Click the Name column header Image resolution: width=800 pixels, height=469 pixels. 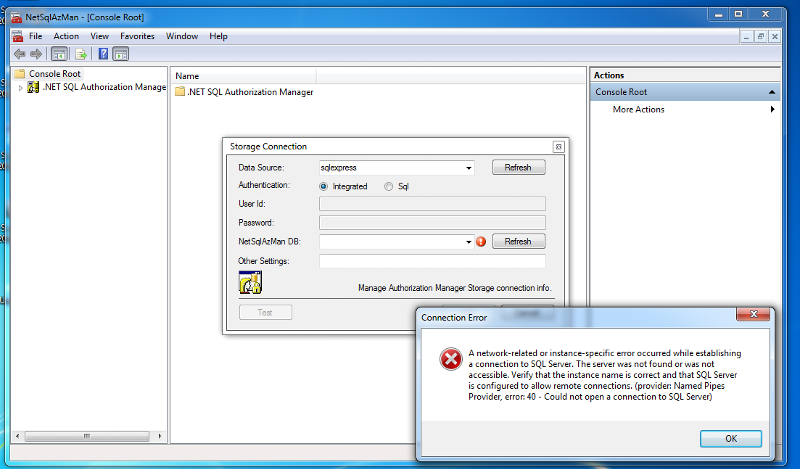243,76
